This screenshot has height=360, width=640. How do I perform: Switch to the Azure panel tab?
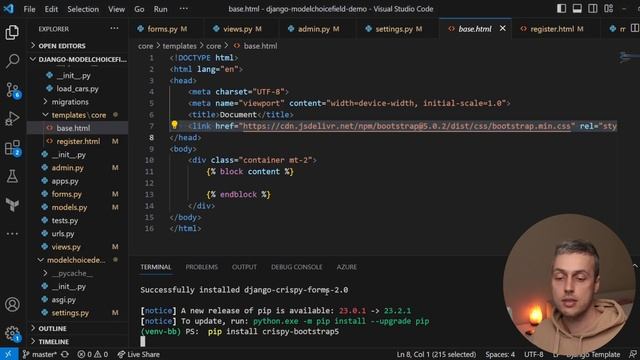(347, 267)
